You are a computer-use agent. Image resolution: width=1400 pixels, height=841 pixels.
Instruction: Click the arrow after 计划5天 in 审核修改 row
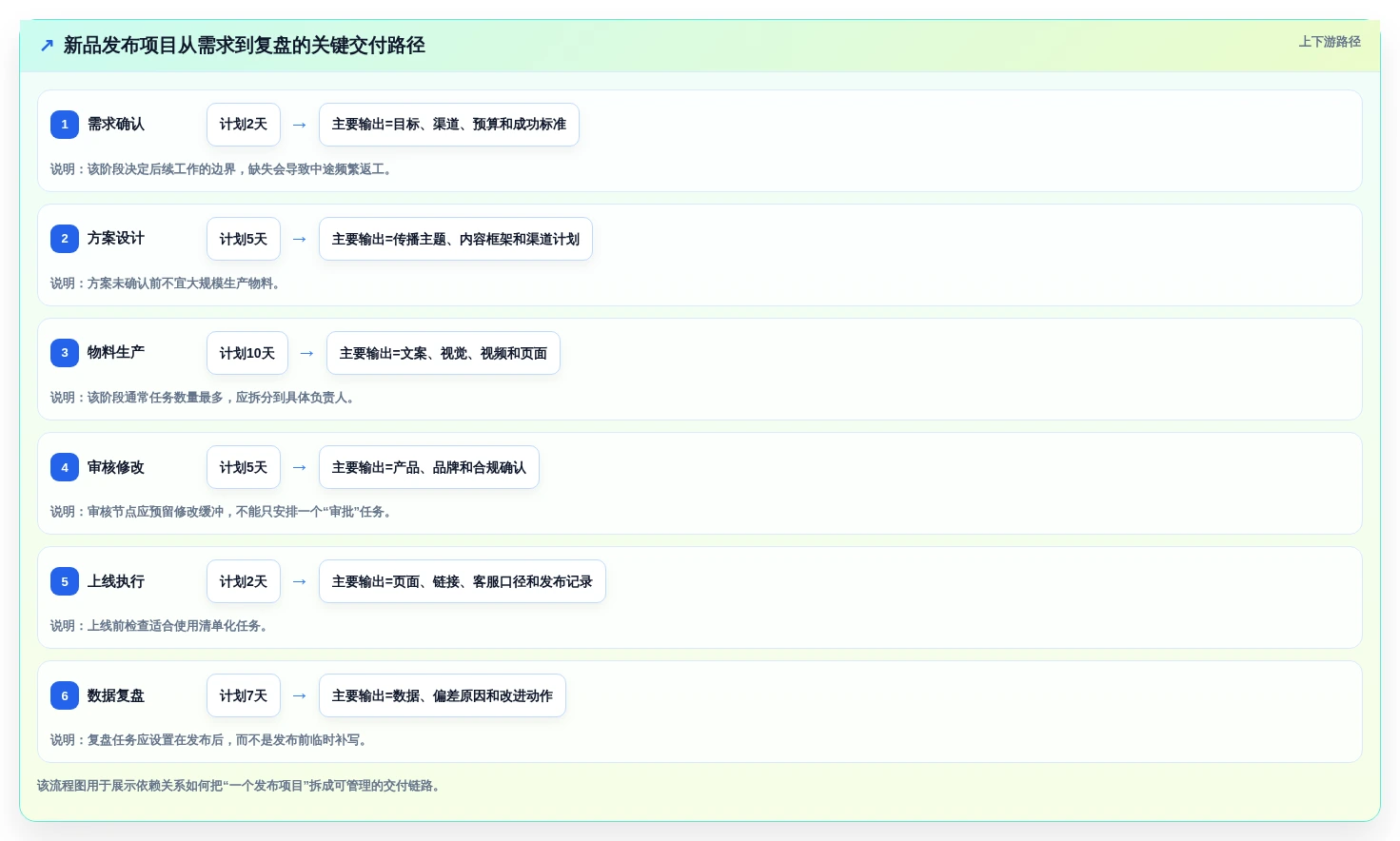click(x=300, y=467)
